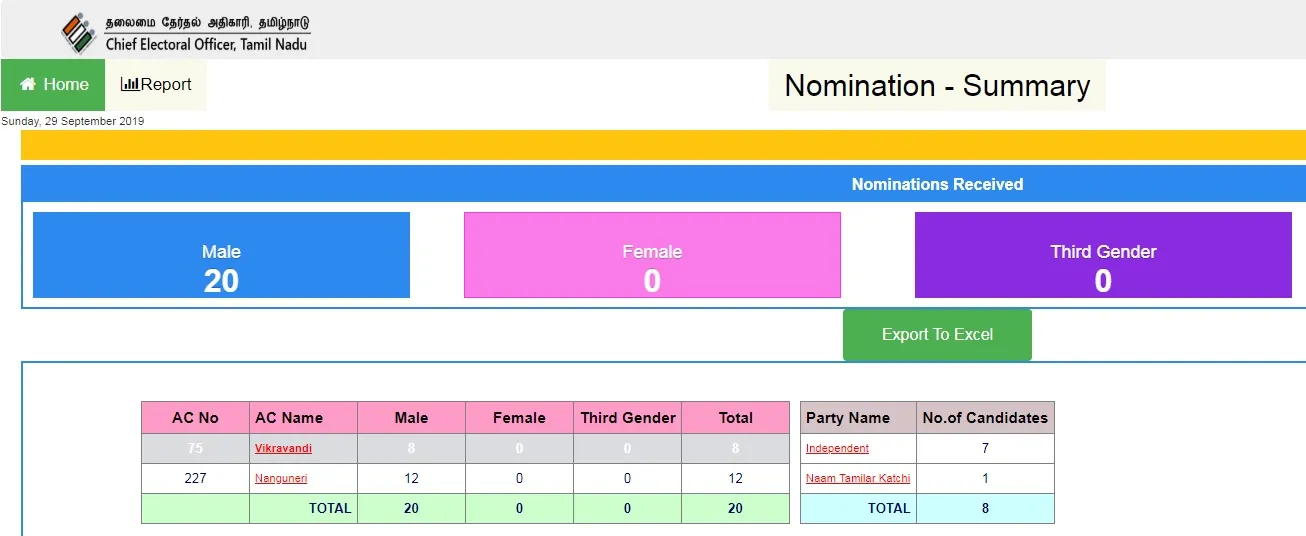This screenshot has width=1306, height=536.
Task: Click the TOTAL label in party table
Action: (x=889, y=508)
